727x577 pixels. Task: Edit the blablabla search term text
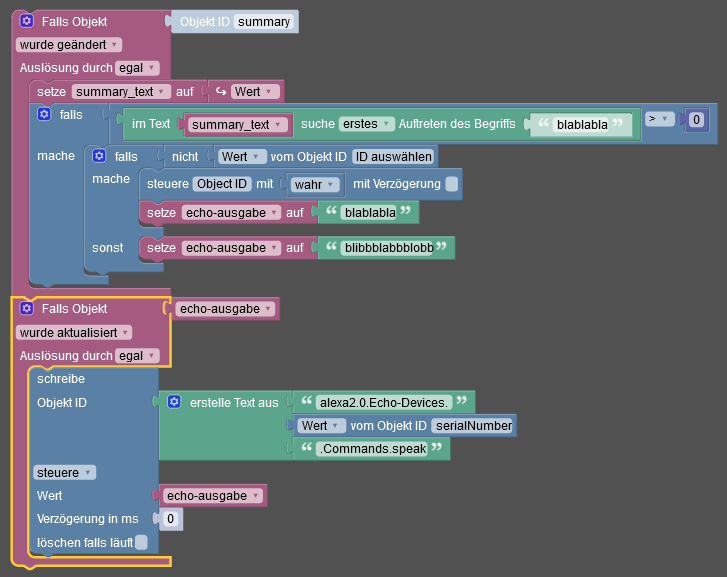[582, 125]
